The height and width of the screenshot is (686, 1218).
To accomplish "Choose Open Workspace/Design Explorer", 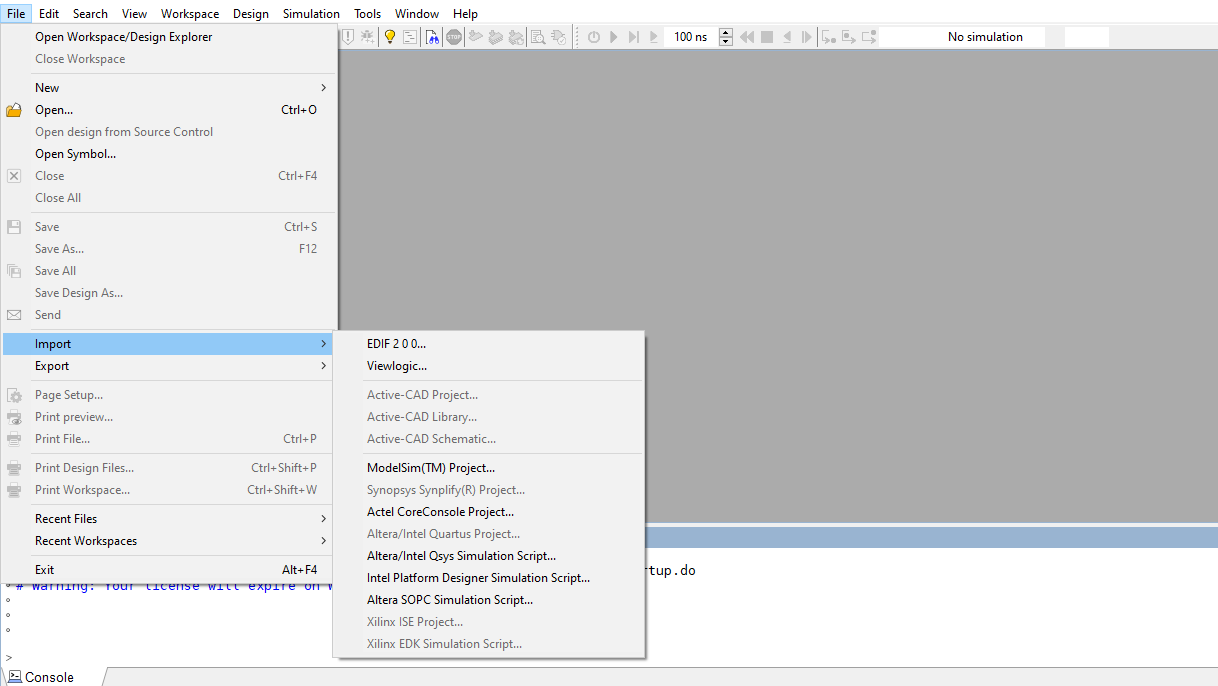I will tap(169, 37).
